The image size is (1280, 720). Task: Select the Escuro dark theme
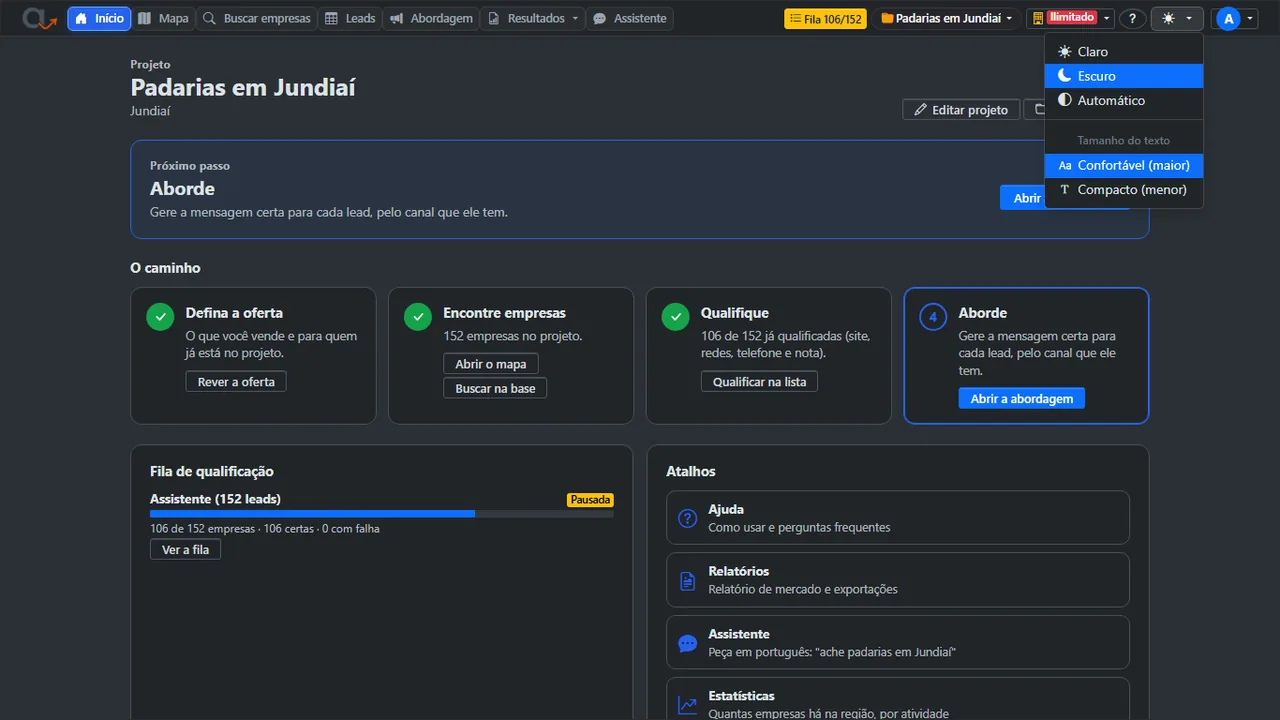tap(1124, 76)
